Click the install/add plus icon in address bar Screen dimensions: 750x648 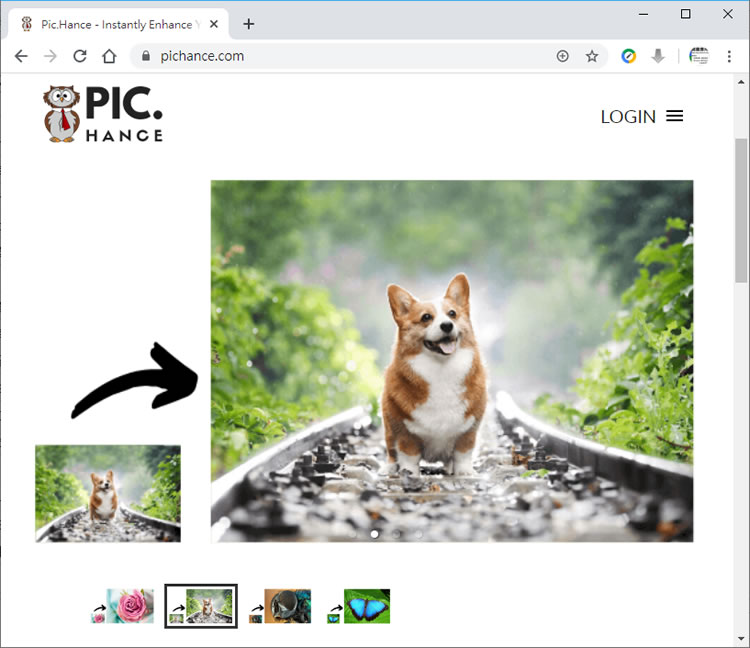point(563,56)
